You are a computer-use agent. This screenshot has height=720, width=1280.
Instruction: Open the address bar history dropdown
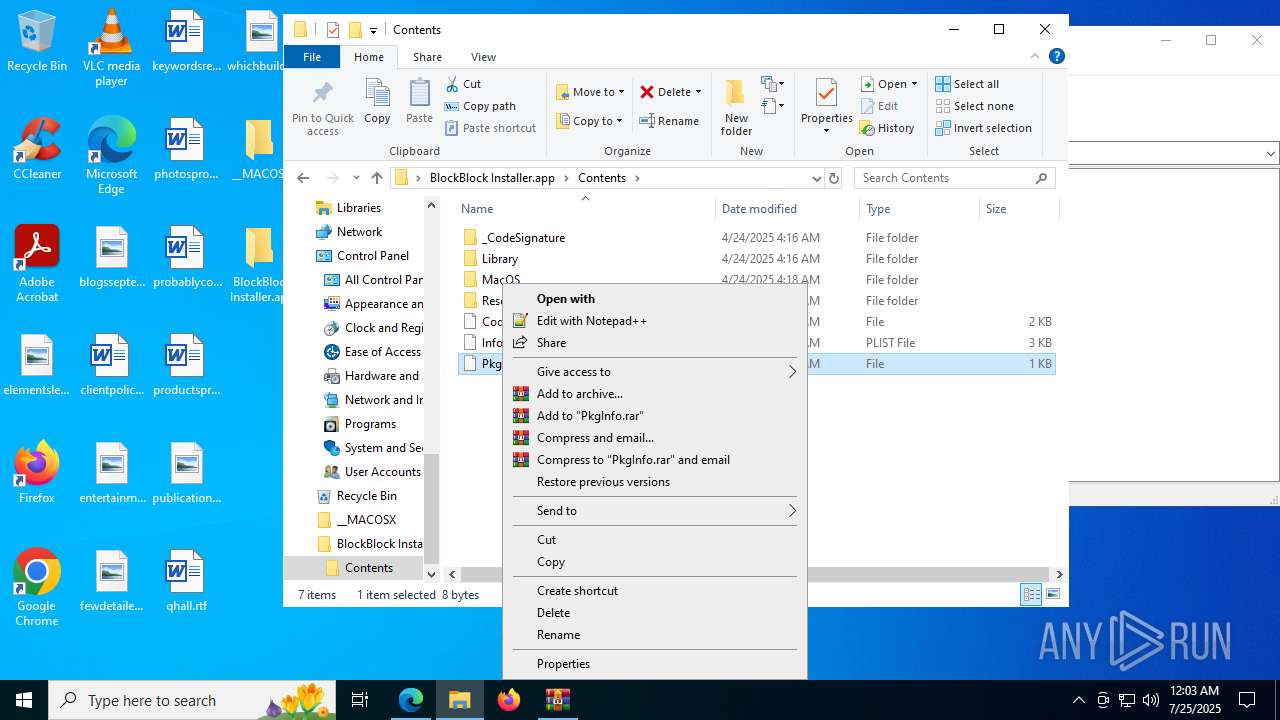click(816, 178)
